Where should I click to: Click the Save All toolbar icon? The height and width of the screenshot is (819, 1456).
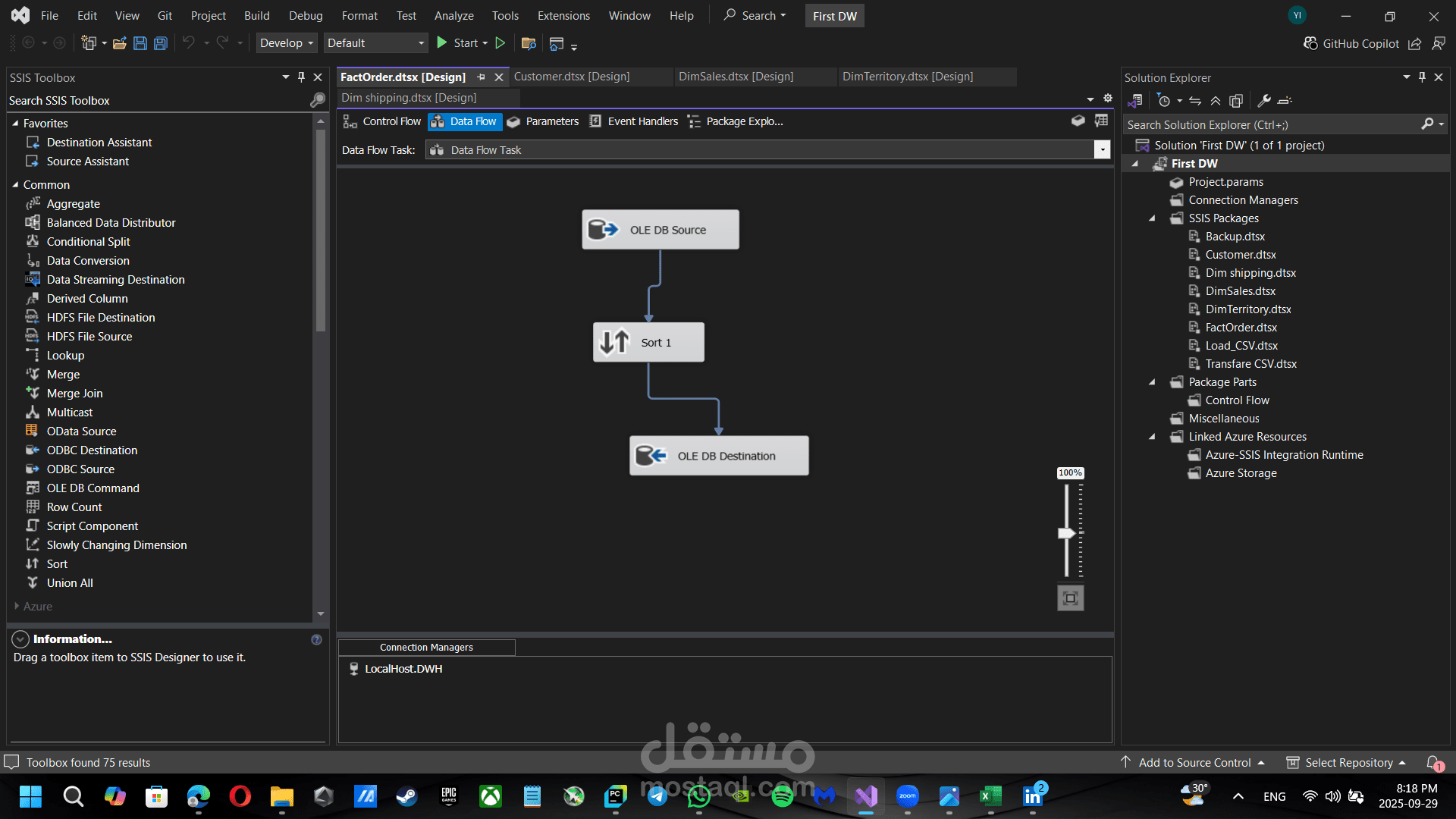[160, 43]
